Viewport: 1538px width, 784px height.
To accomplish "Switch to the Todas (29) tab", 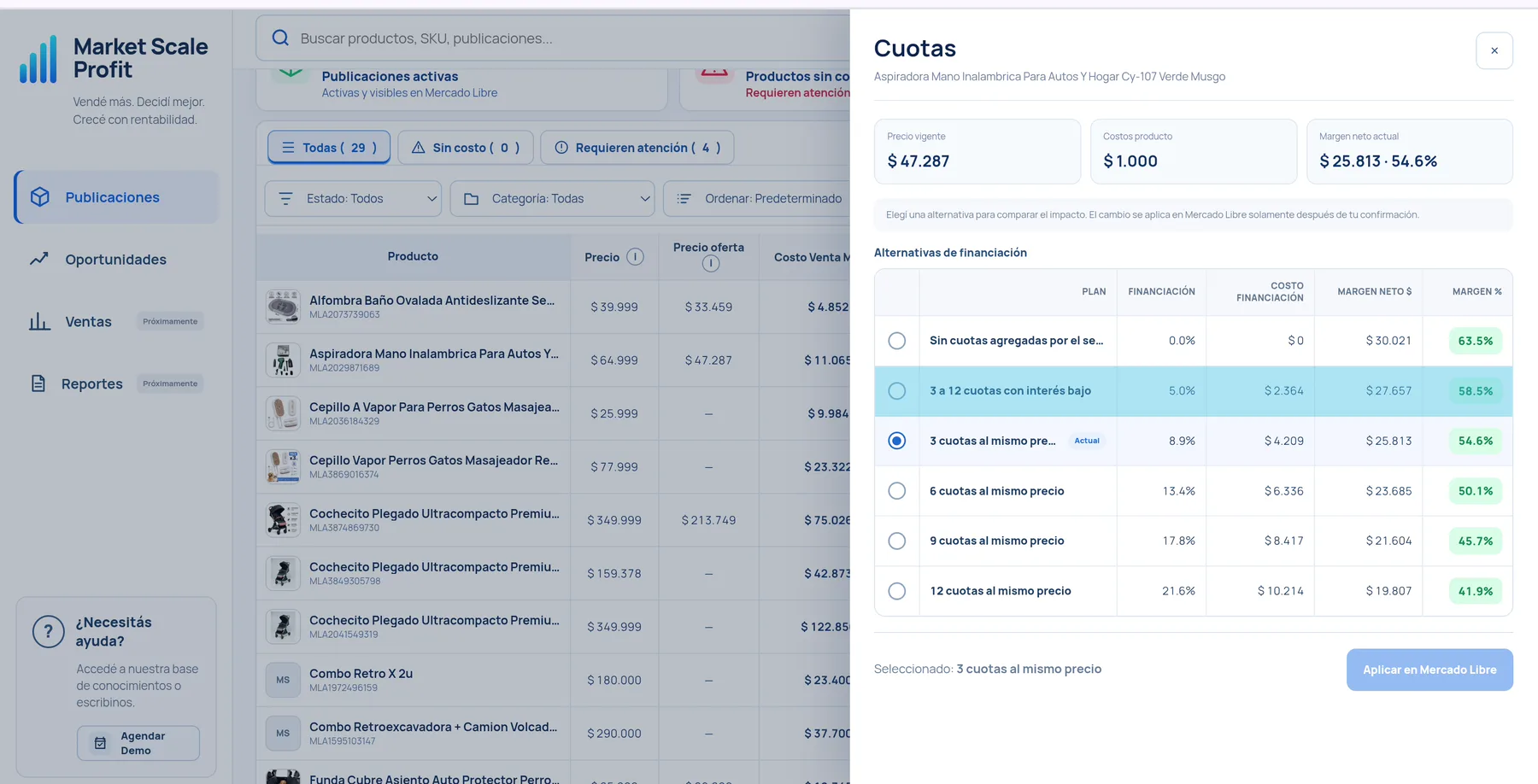I will pos(329,148).
